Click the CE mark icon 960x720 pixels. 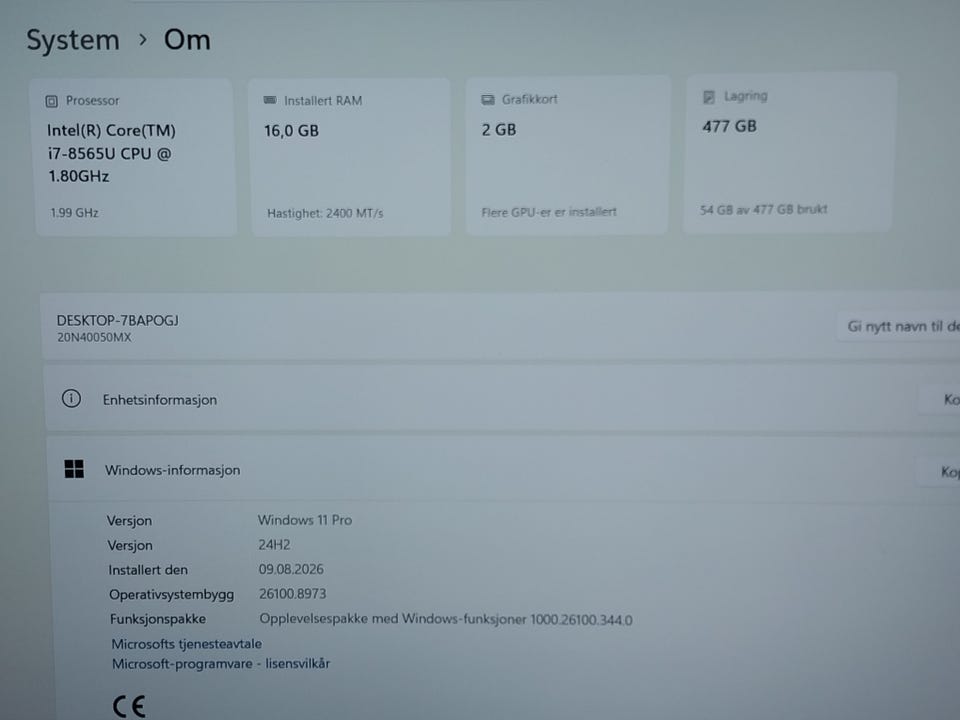click(x=129, y=706)
